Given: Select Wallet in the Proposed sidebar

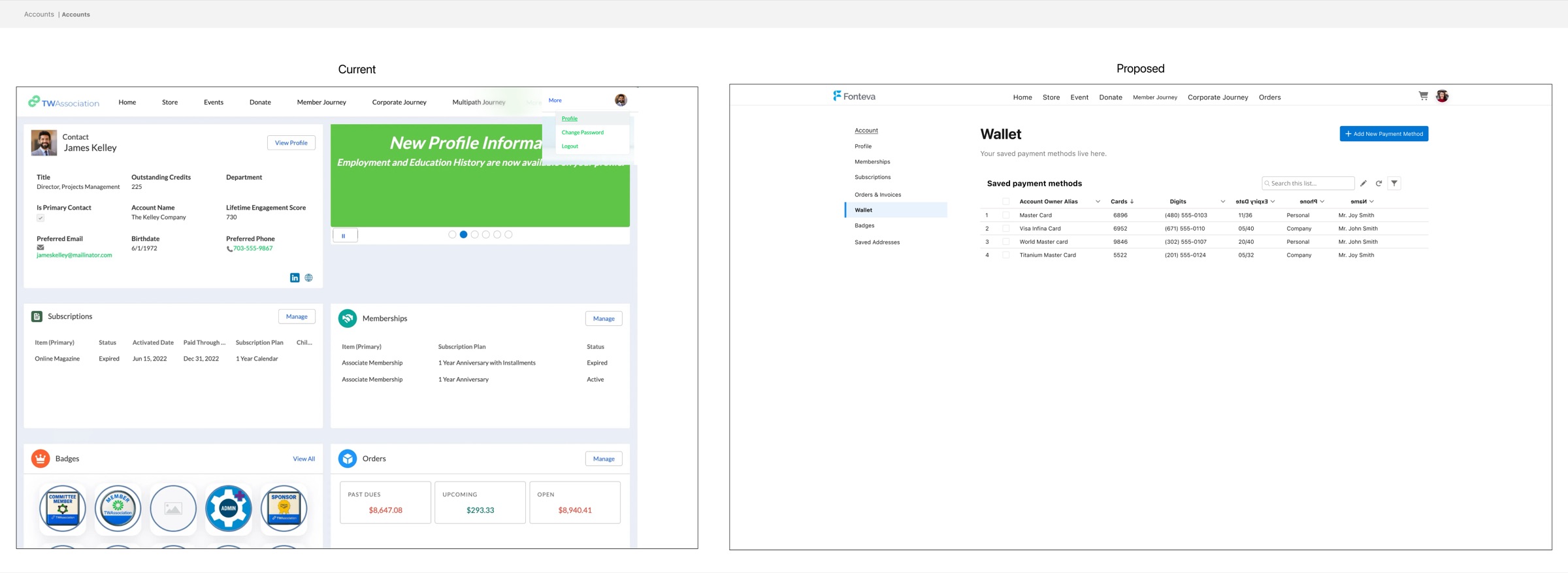Looking at the screenshot, I should [896, 210].
